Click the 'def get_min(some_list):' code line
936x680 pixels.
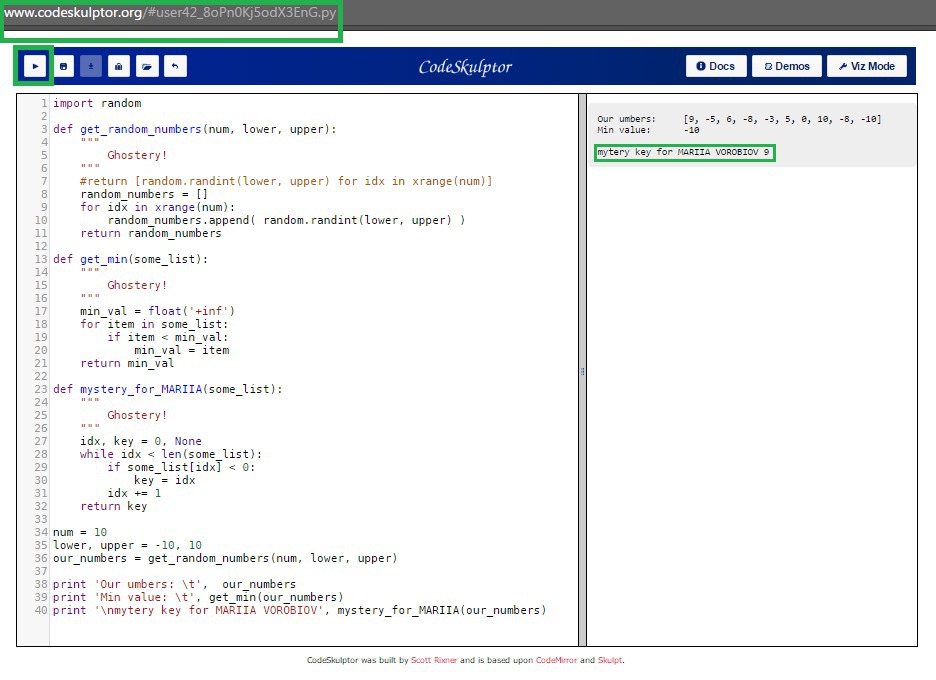[130, 259]
